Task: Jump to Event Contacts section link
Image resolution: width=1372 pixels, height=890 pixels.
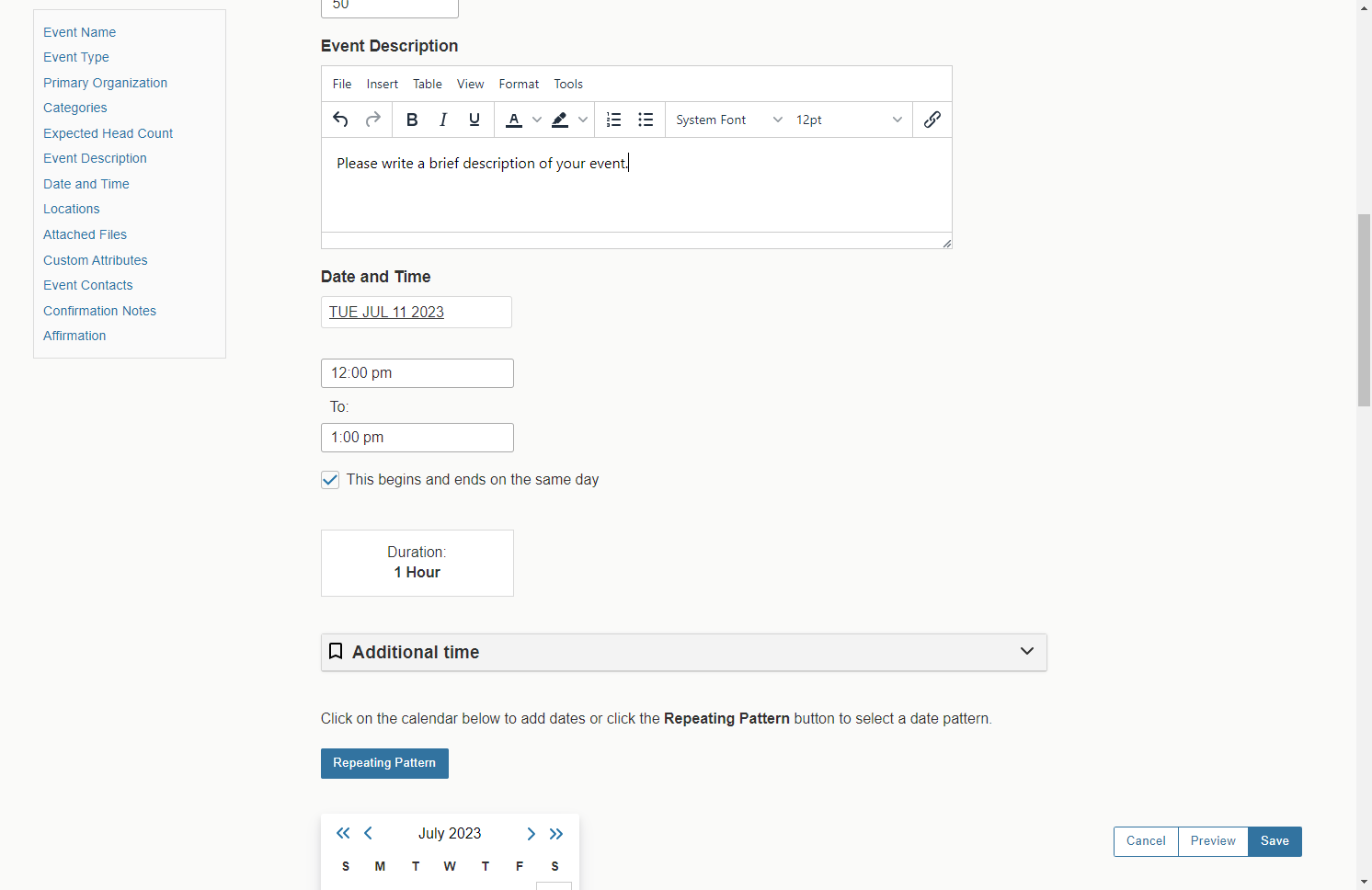Action: (88, 285)
